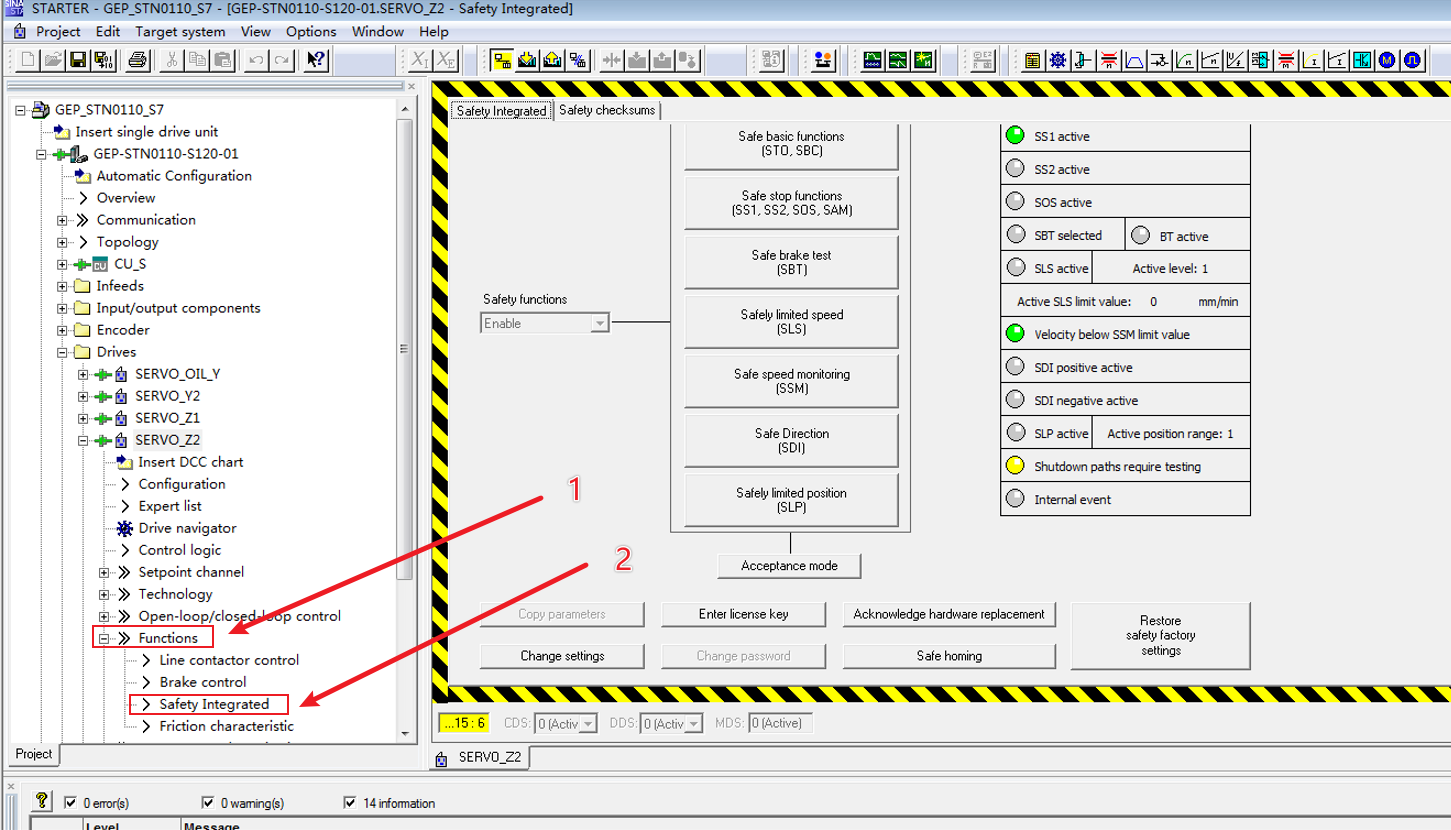The width and height of the screenshot is (1451, 830).
Task: Switch to the Safety checksums tab
Action: coord(606,110)
